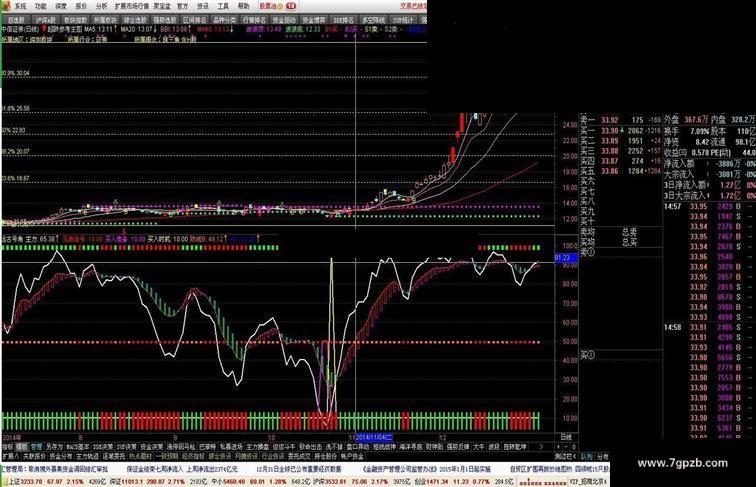Image resolution: width=756 pixels, height=487 pixels.
Task: Select the 私募进场 indicator tab
Action: pos(230,447)
